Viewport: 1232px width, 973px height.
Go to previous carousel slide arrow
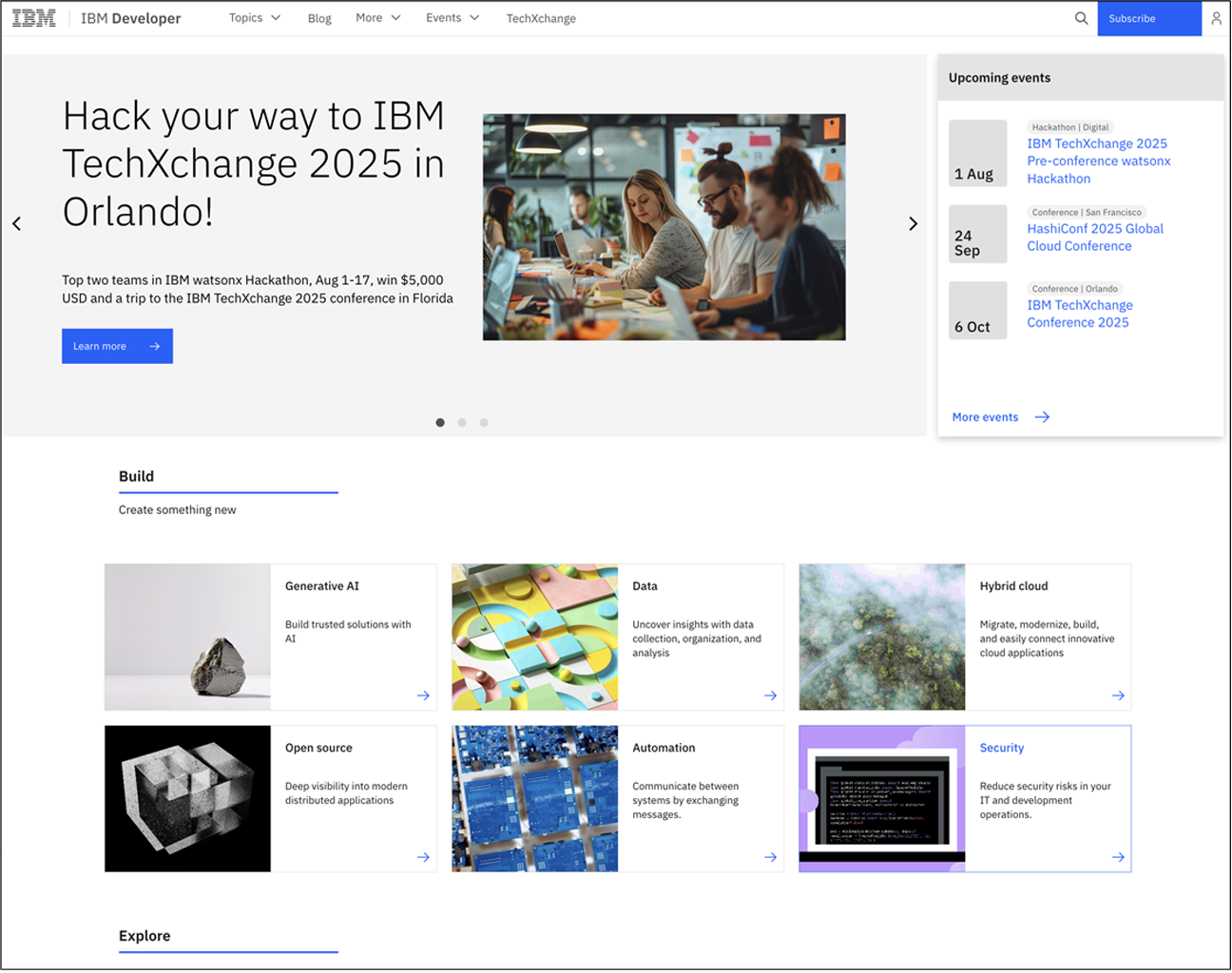[x=16, y=224]
